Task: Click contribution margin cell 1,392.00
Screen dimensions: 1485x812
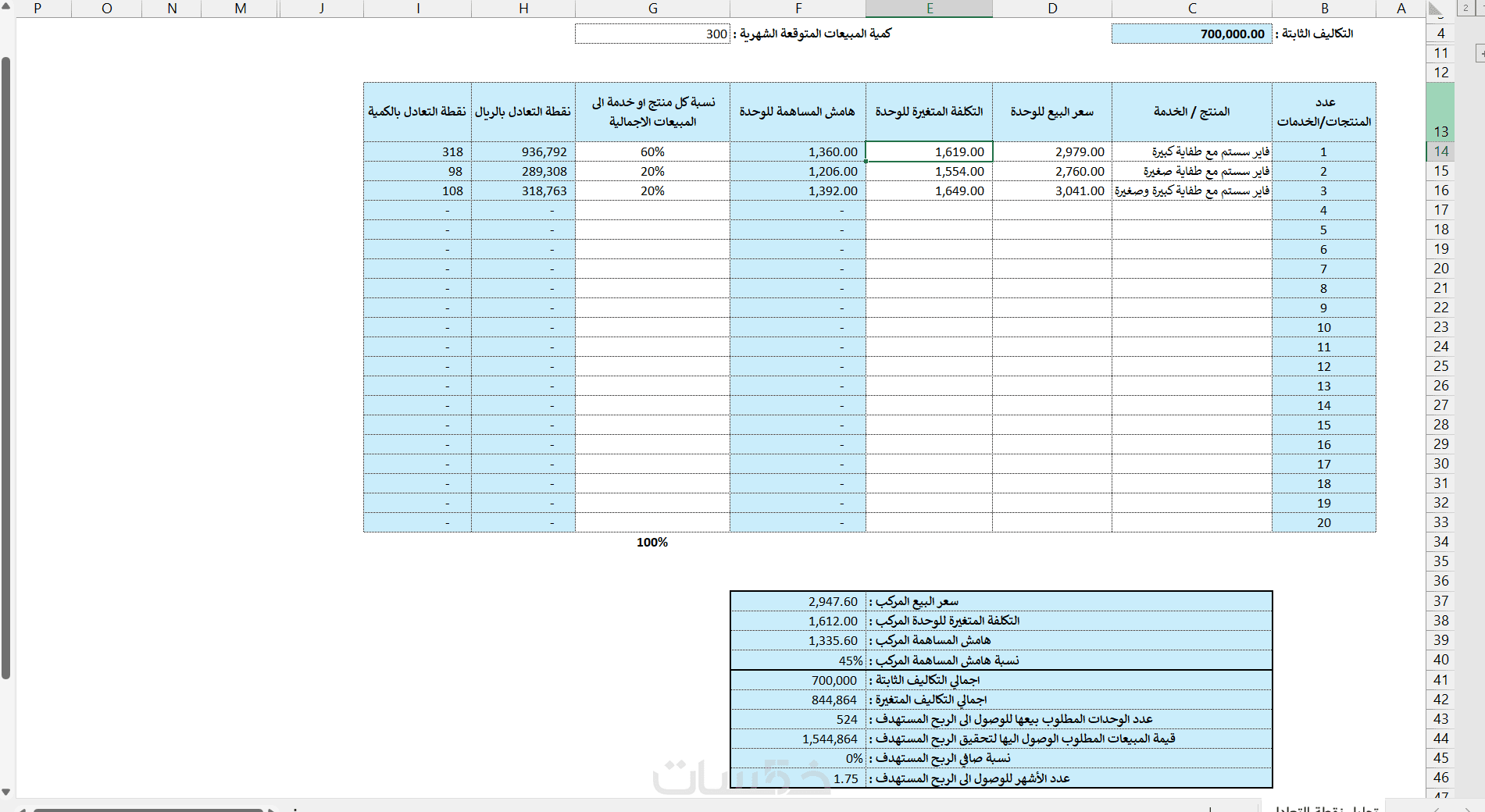Action: pos(798,191)
